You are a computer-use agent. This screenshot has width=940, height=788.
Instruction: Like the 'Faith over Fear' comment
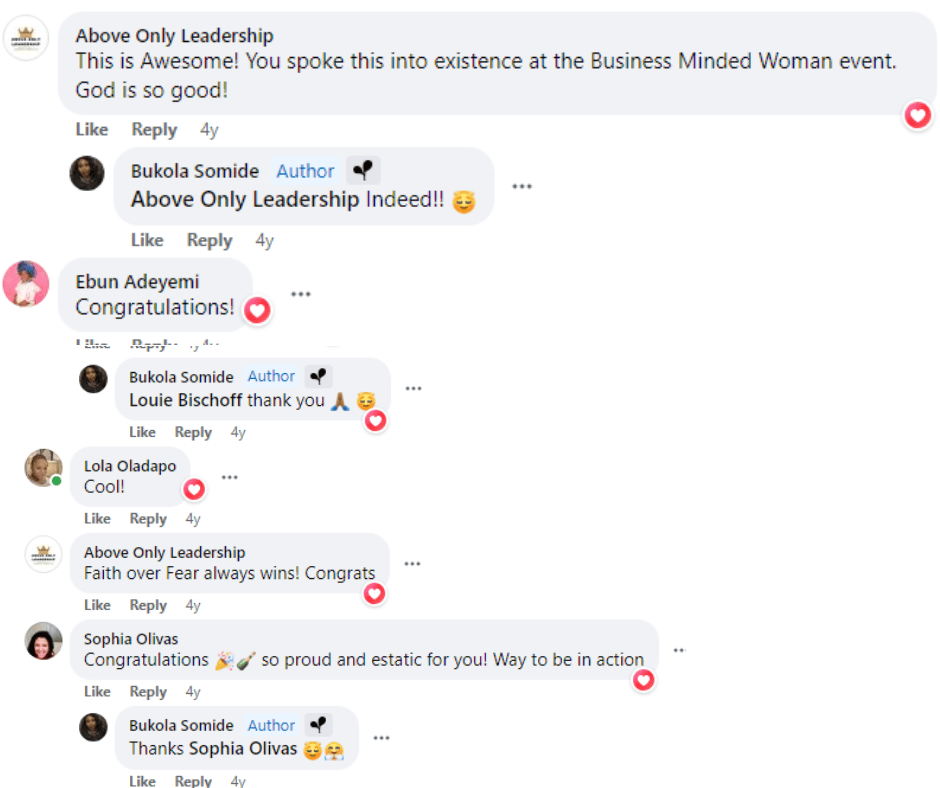(x=97, y=605)
